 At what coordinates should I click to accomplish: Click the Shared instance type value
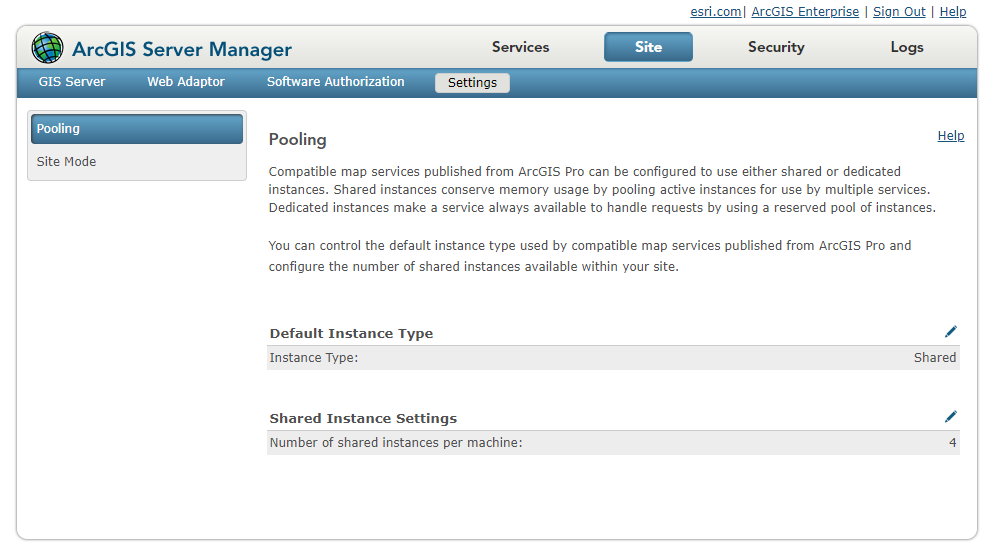click(935, 358)
